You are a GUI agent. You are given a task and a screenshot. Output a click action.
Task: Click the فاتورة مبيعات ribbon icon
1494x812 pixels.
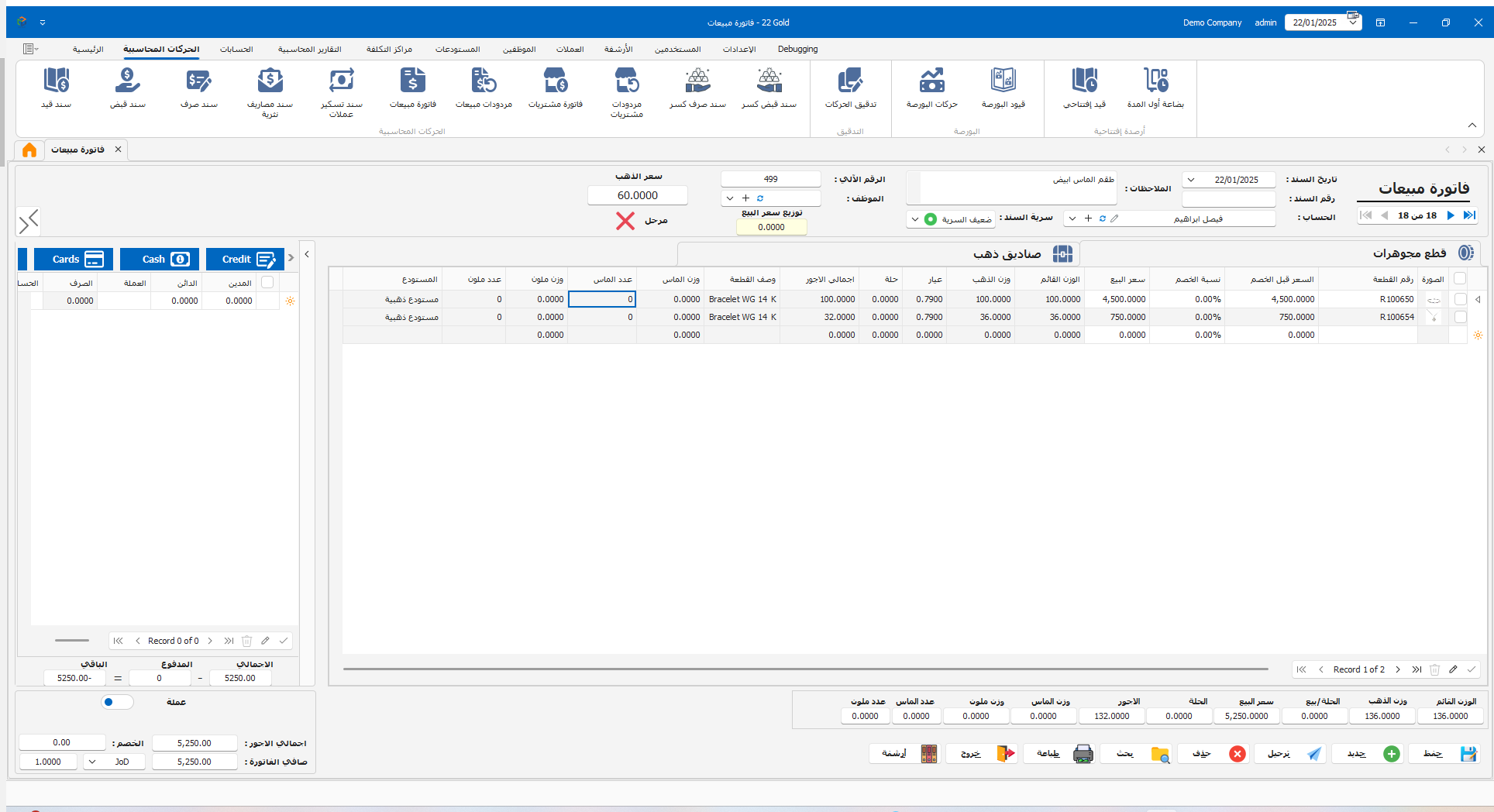coord(412,81)
